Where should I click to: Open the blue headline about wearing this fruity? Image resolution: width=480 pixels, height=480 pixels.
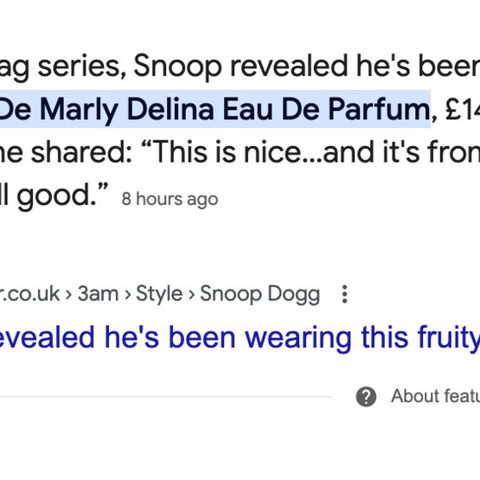click(x=240, y=337)
